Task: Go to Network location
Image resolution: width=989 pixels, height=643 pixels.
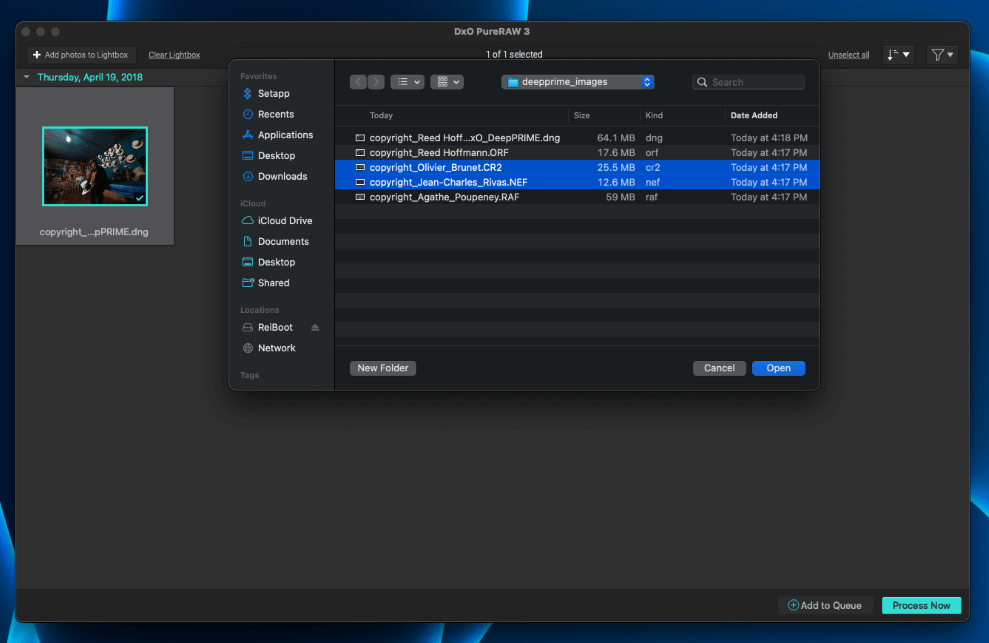Action: (x=276, y=348)
